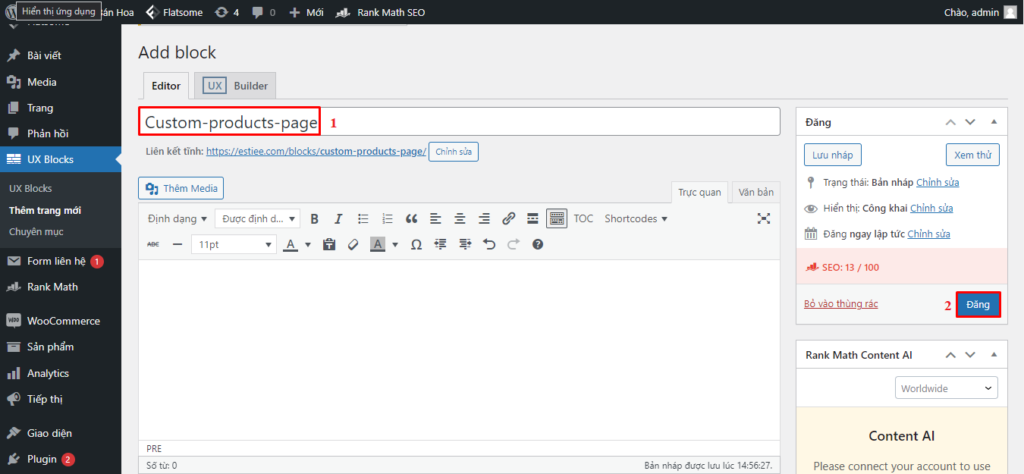Open the 11pt font size dropdown

(234, 244)
